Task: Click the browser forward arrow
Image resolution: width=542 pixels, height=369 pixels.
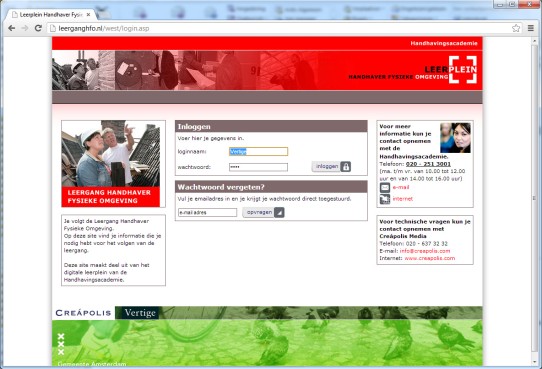Action: (x=25, y=28)
